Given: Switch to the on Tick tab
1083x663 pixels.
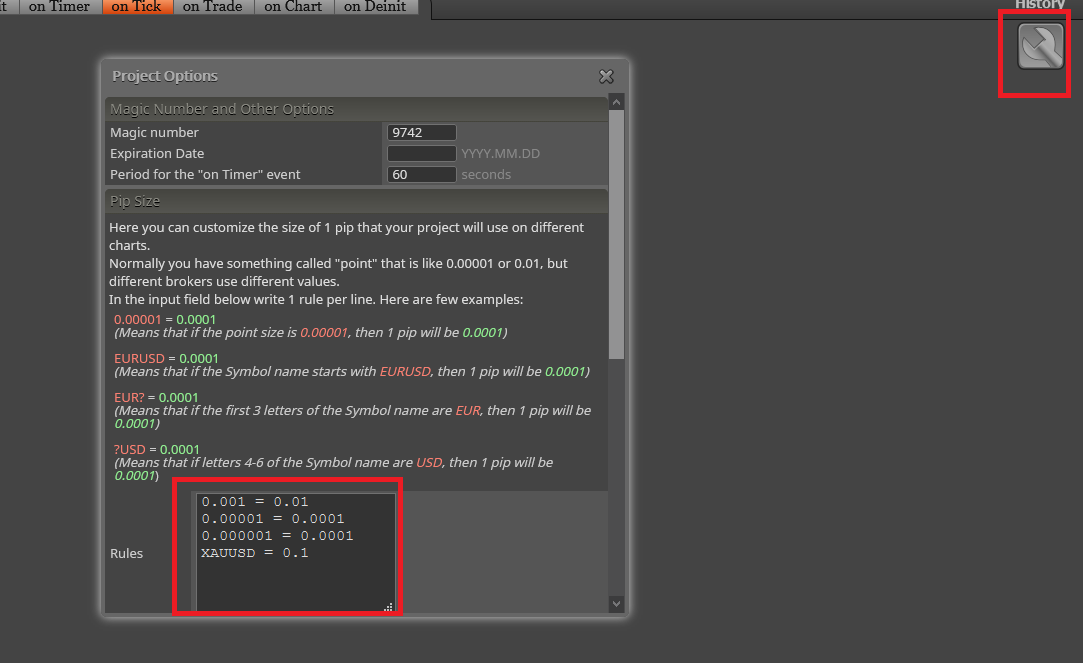Looking at the screenshot, I should tap(136, 6).
